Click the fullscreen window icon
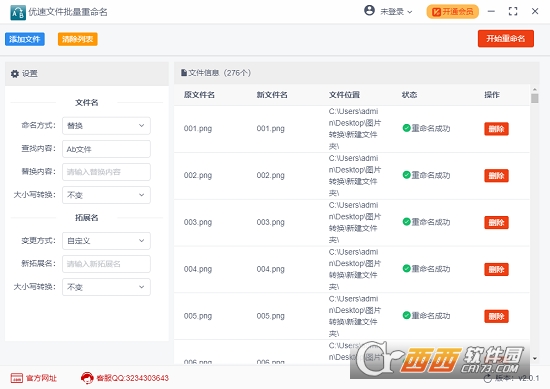550x389 pixels. tap(513, 11)
